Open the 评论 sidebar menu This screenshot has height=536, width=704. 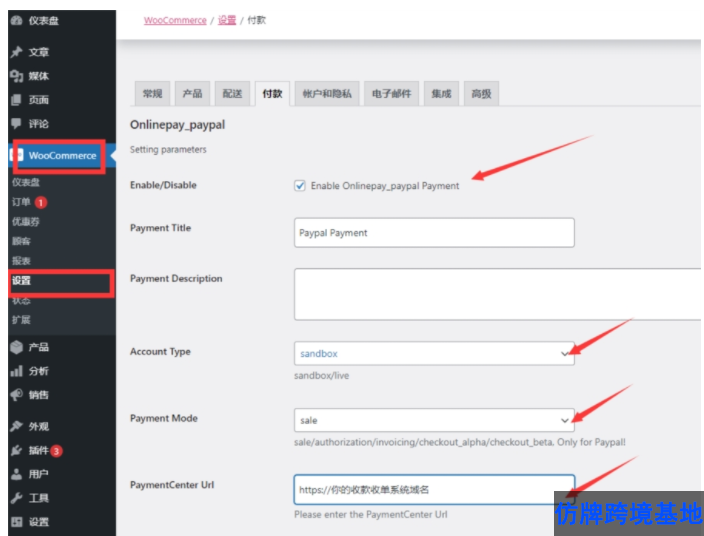[39, 124]
